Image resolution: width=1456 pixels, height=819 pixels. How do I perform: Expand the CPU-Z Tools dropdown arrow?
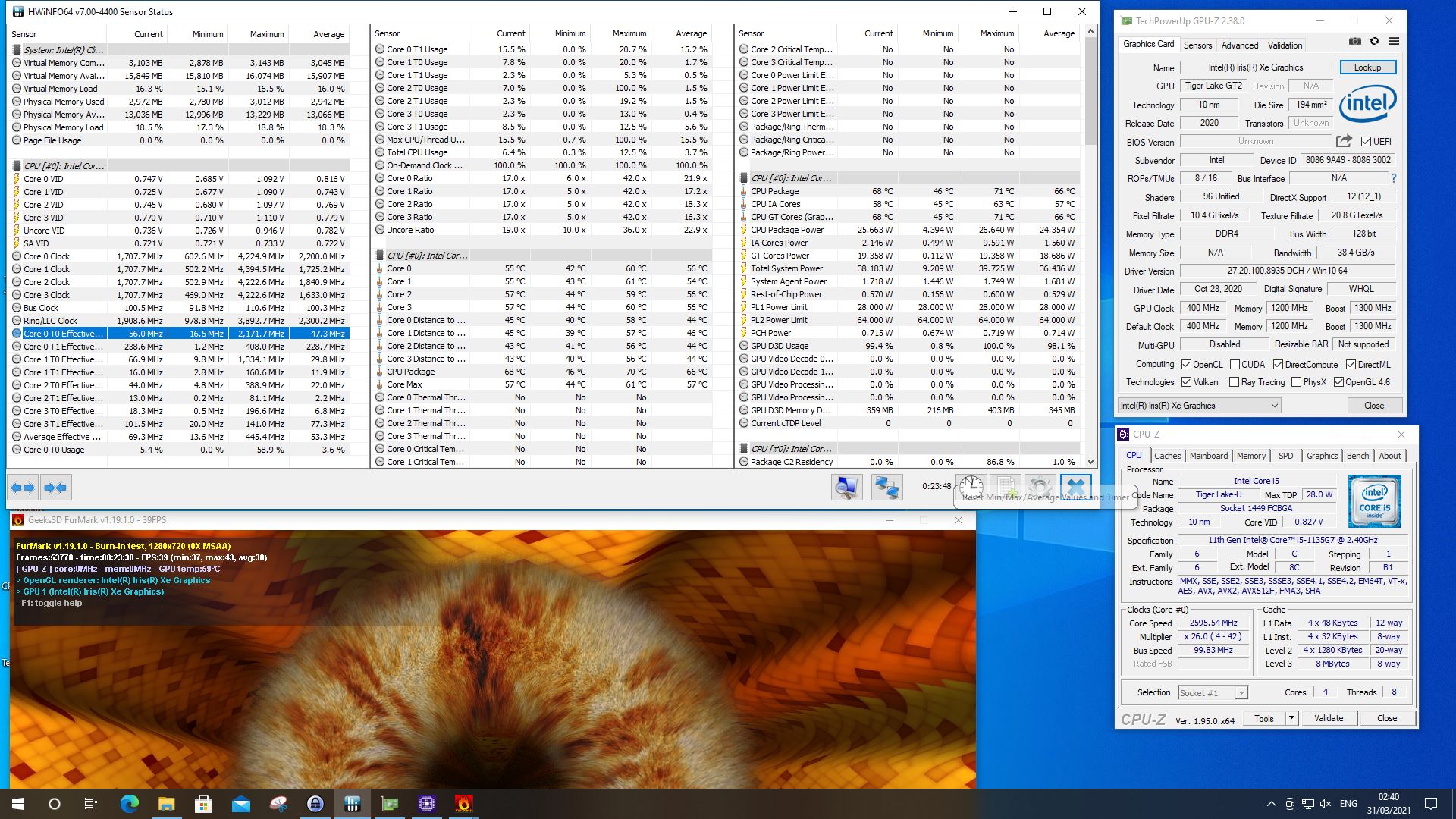(1291, 718)
